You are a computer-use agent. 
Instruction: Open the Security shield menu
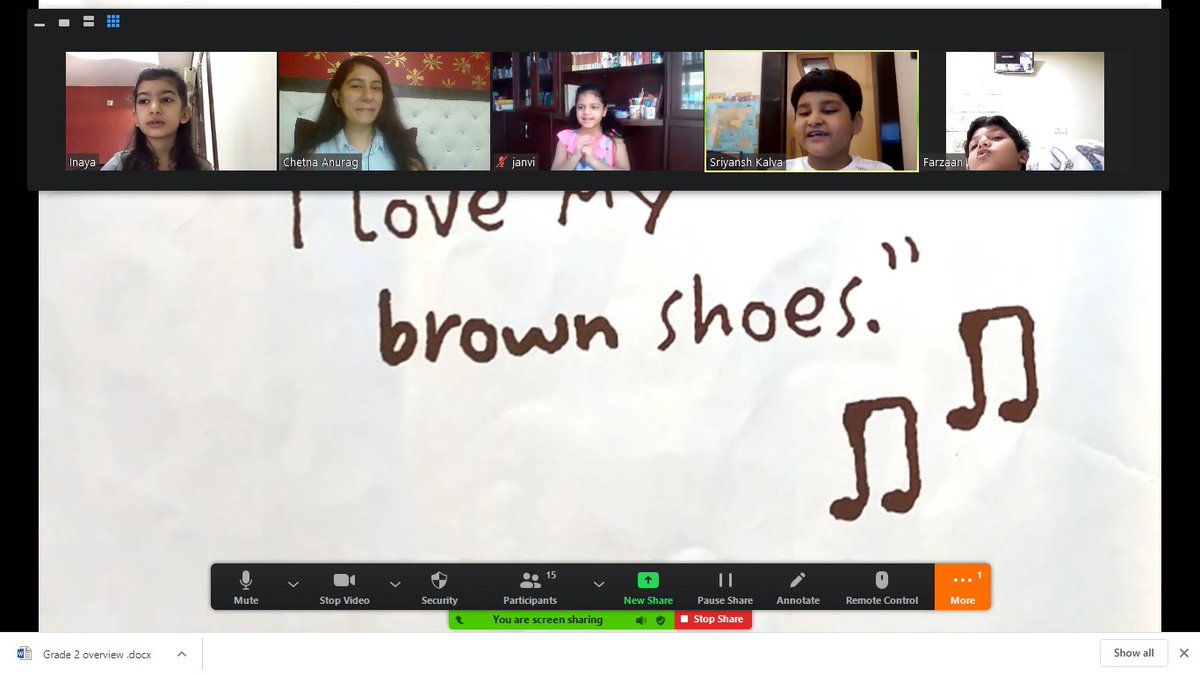coord(439,587)
